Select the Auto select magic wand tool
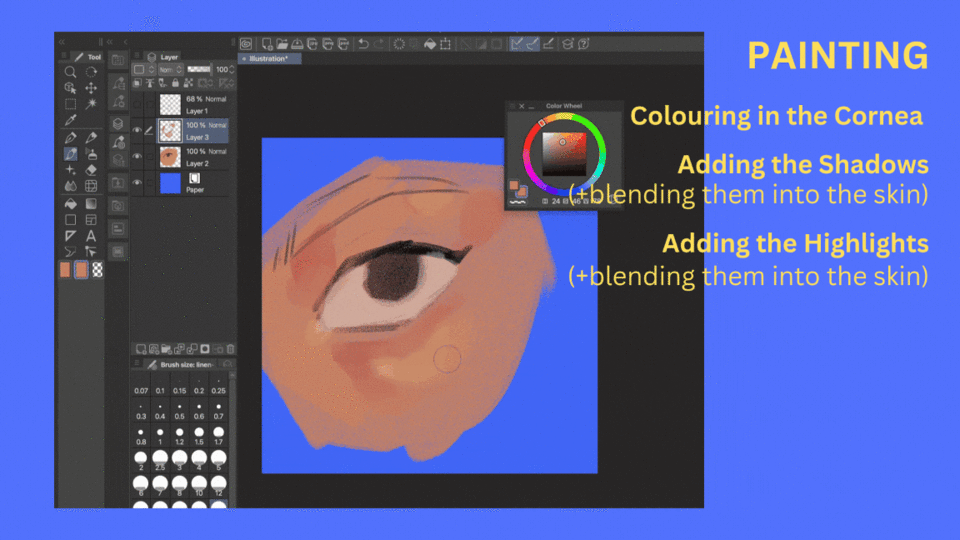 91,103
